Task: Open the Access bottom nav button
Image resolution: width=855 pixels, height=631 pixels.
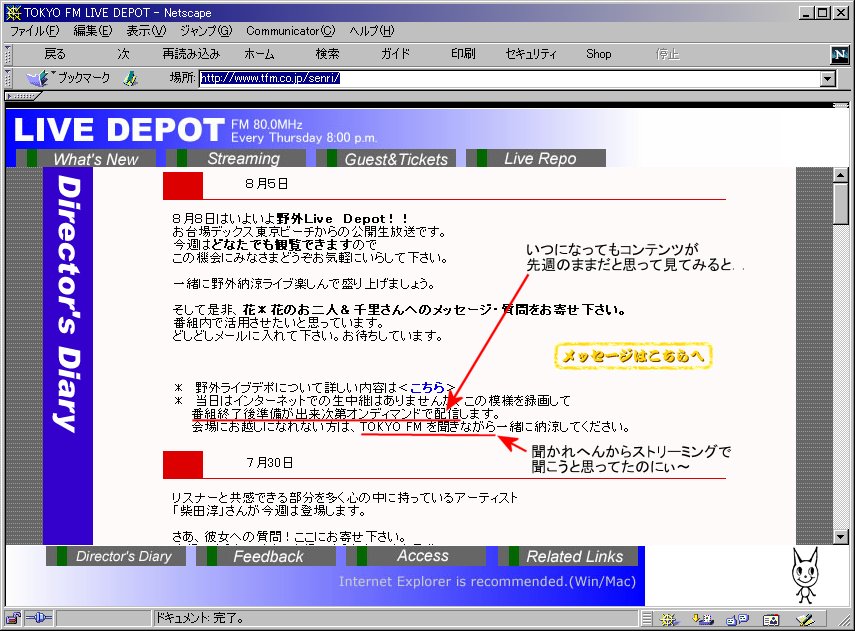Action: click(416, 556)
